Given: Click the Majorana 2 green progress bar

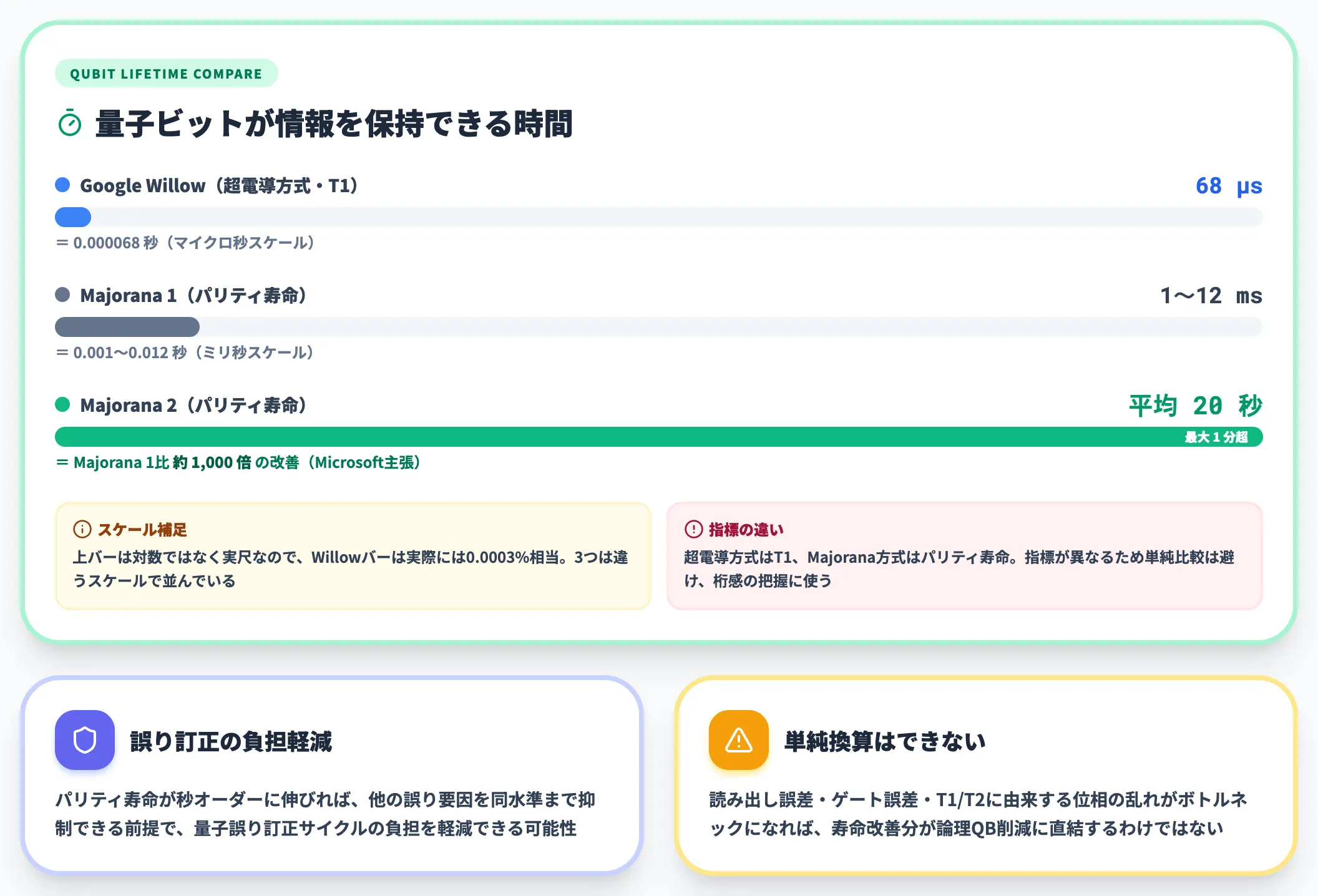Looking at the screenshot, I should tap(659, 437).
